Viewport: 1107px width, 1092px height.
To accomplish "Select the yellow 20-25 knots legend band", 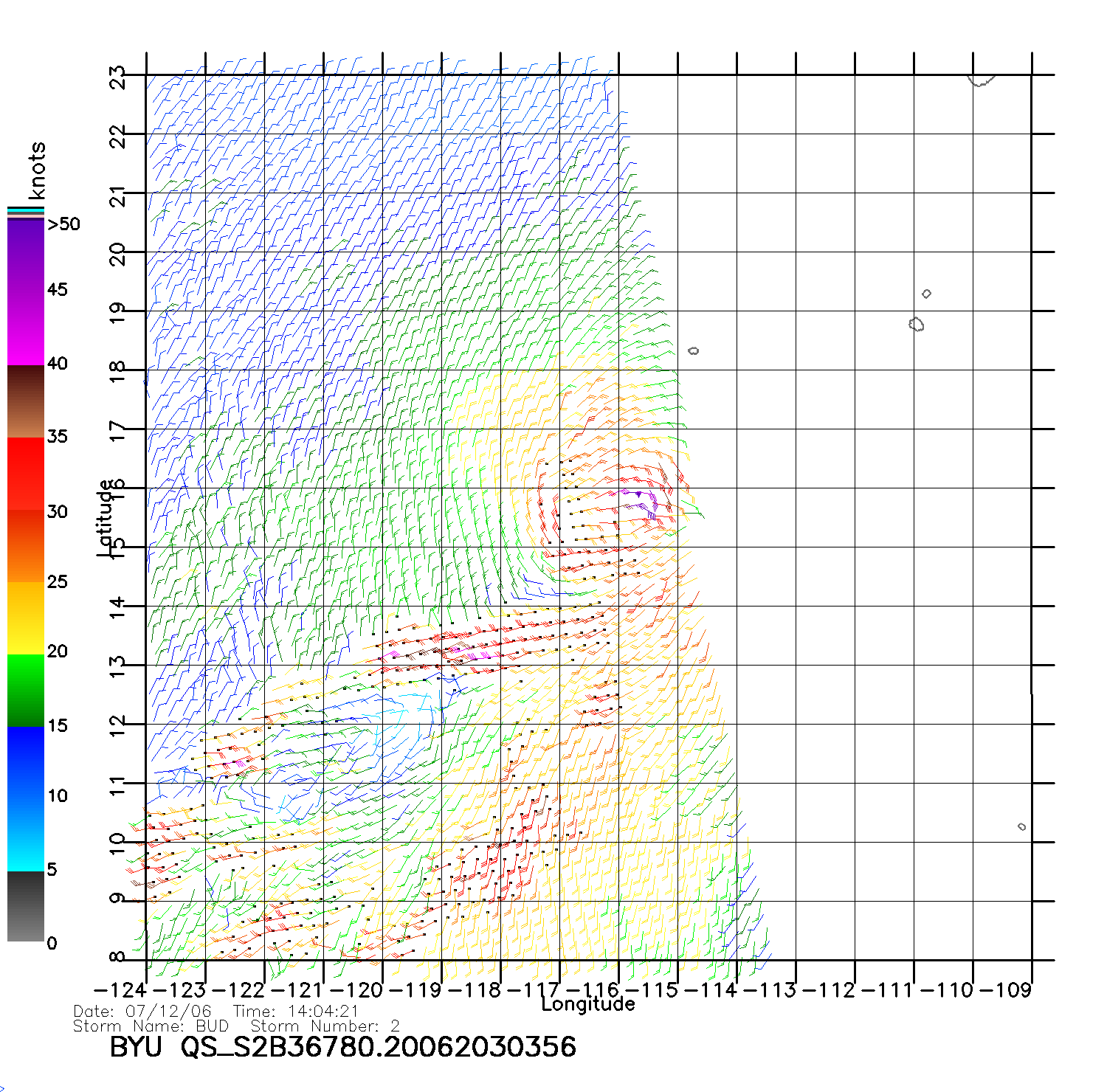I will [25, 618].
